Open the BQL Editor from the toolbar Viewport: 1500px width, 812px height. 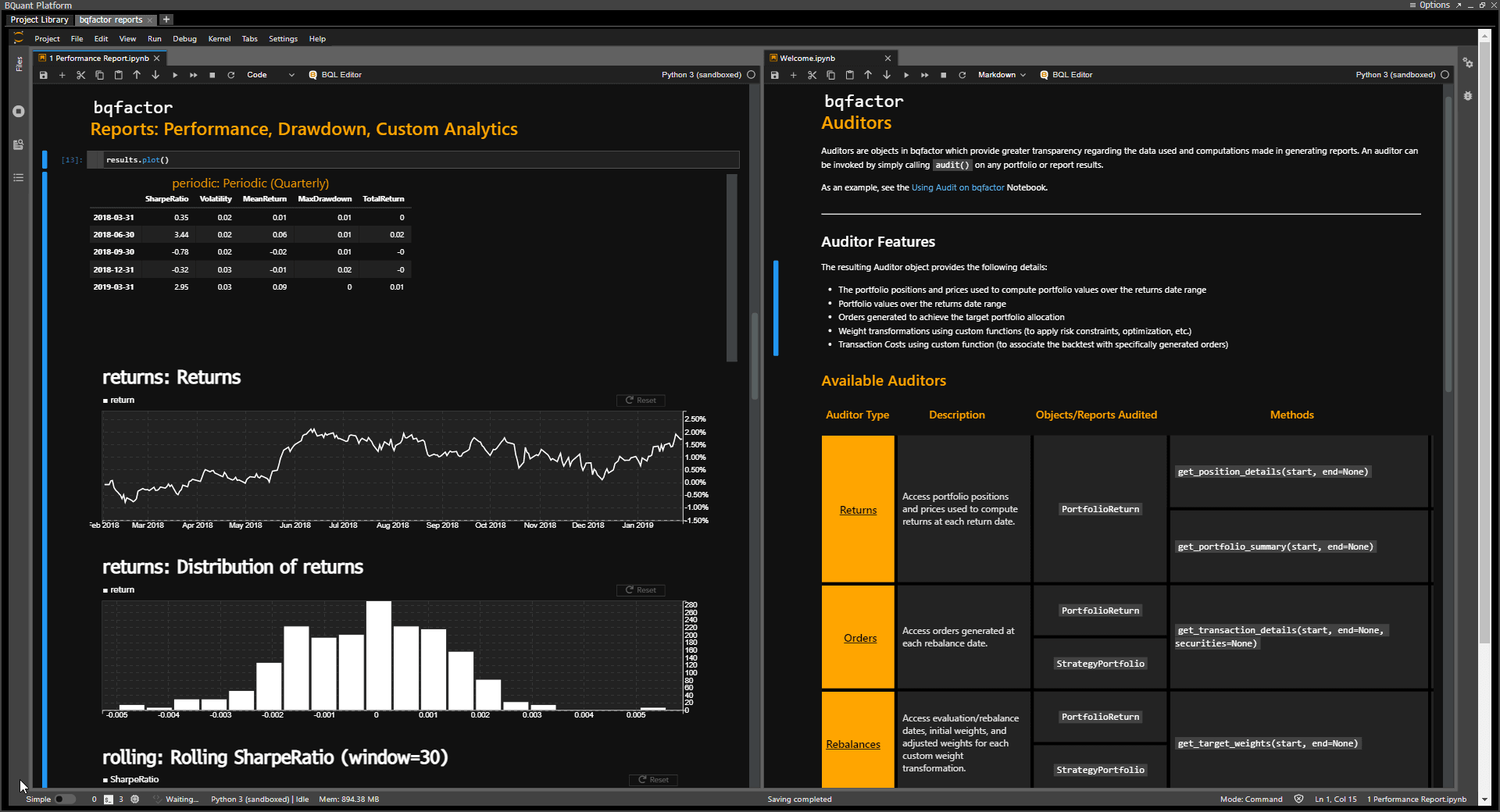pyautogui.click(x=335, y=75)
